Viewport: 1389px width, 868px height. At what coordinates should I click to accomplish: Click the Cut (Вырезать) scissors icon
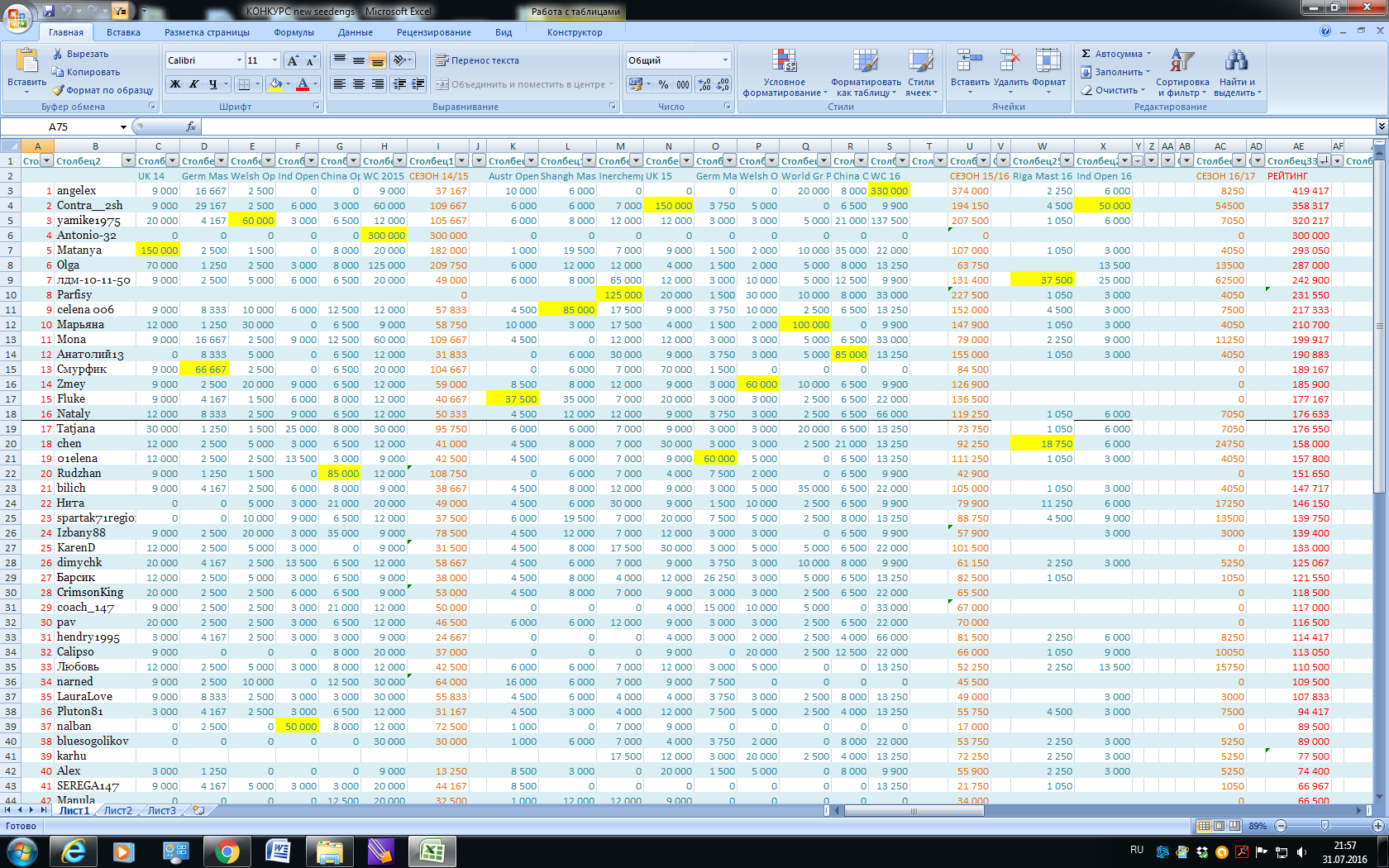[x=58, y=54]
